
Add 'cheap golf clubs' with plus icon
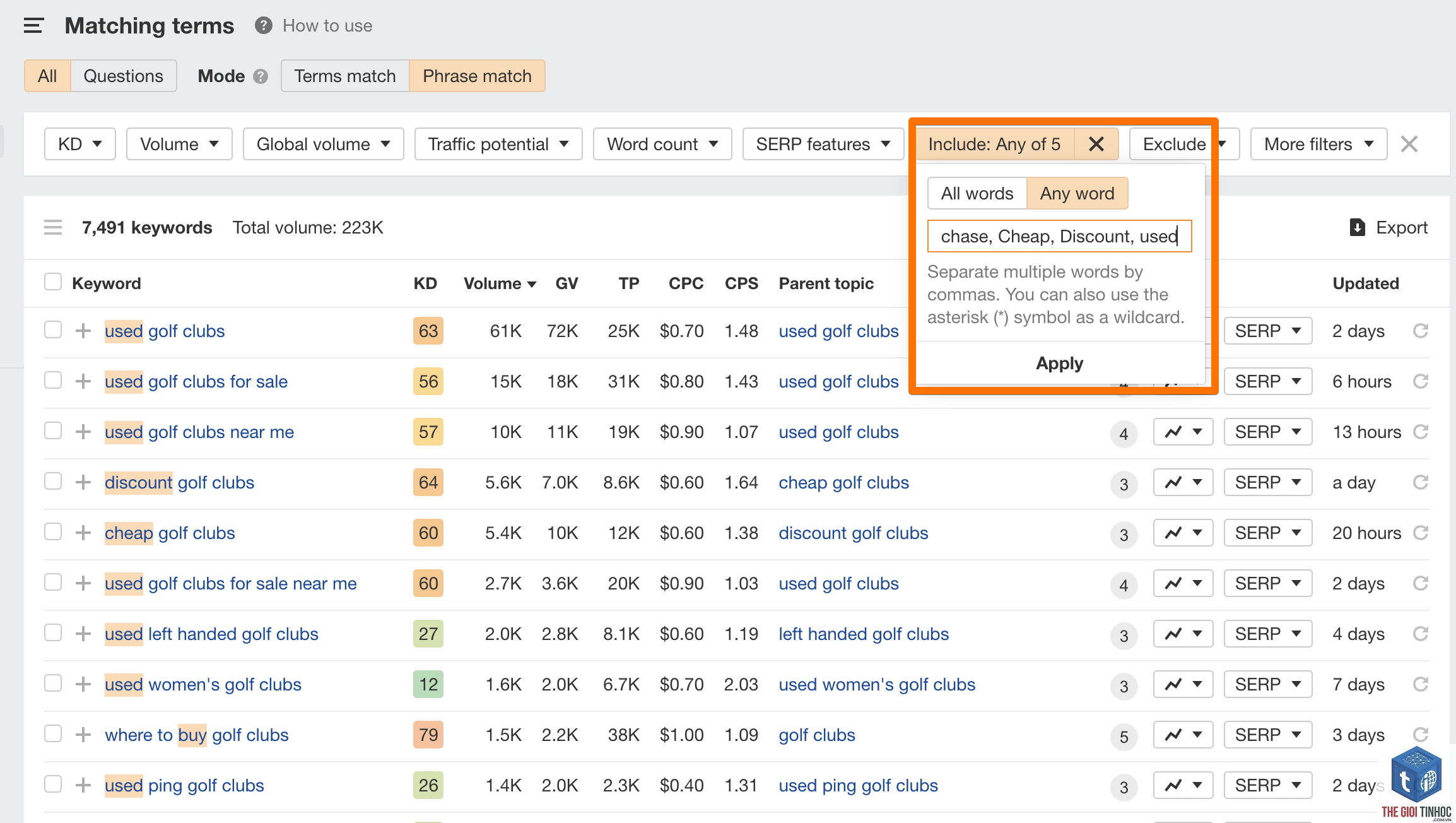pyautogui.click(x=83, y=533)
